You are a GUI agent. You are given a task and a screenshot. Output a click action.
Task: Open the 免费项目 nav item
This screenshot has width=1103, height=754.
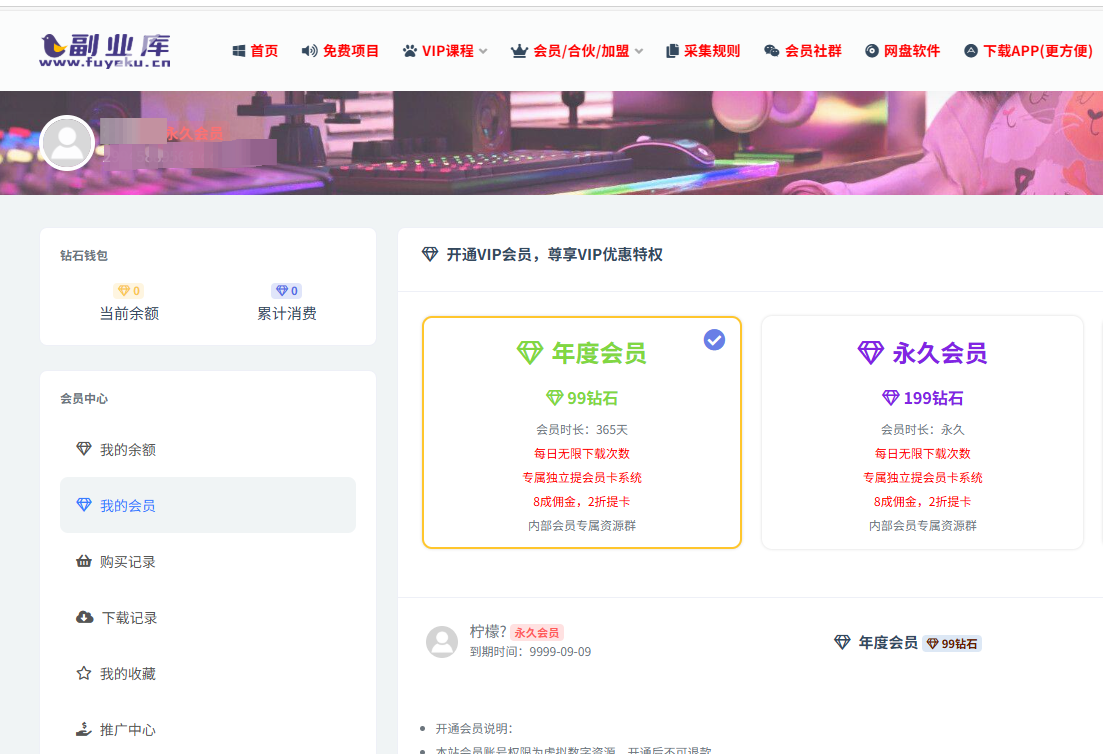(x=340, y=51)
